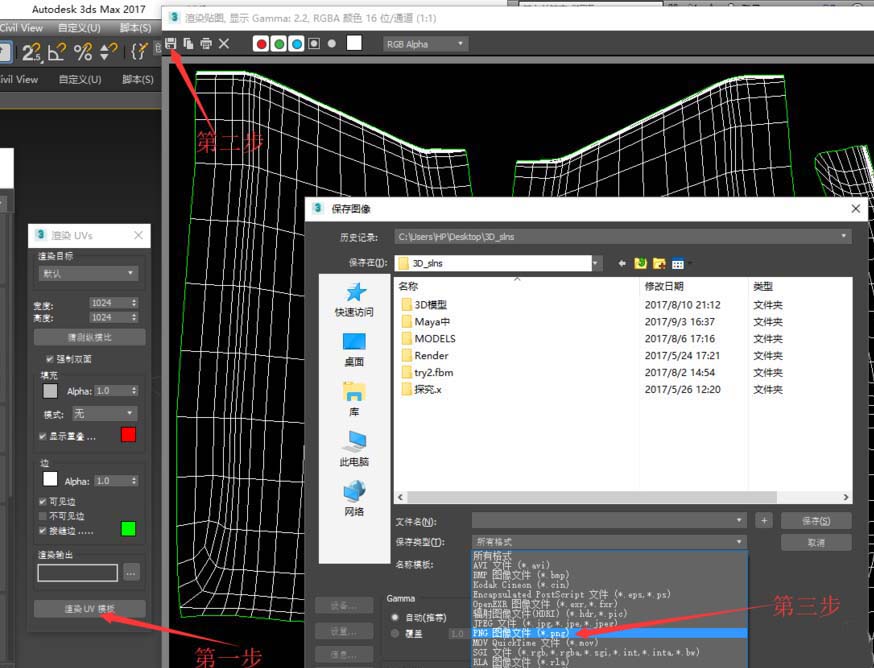Open the 渲染目标 默认 dropdown
Viewport: 874px width, 668px height.
(88, 273)
